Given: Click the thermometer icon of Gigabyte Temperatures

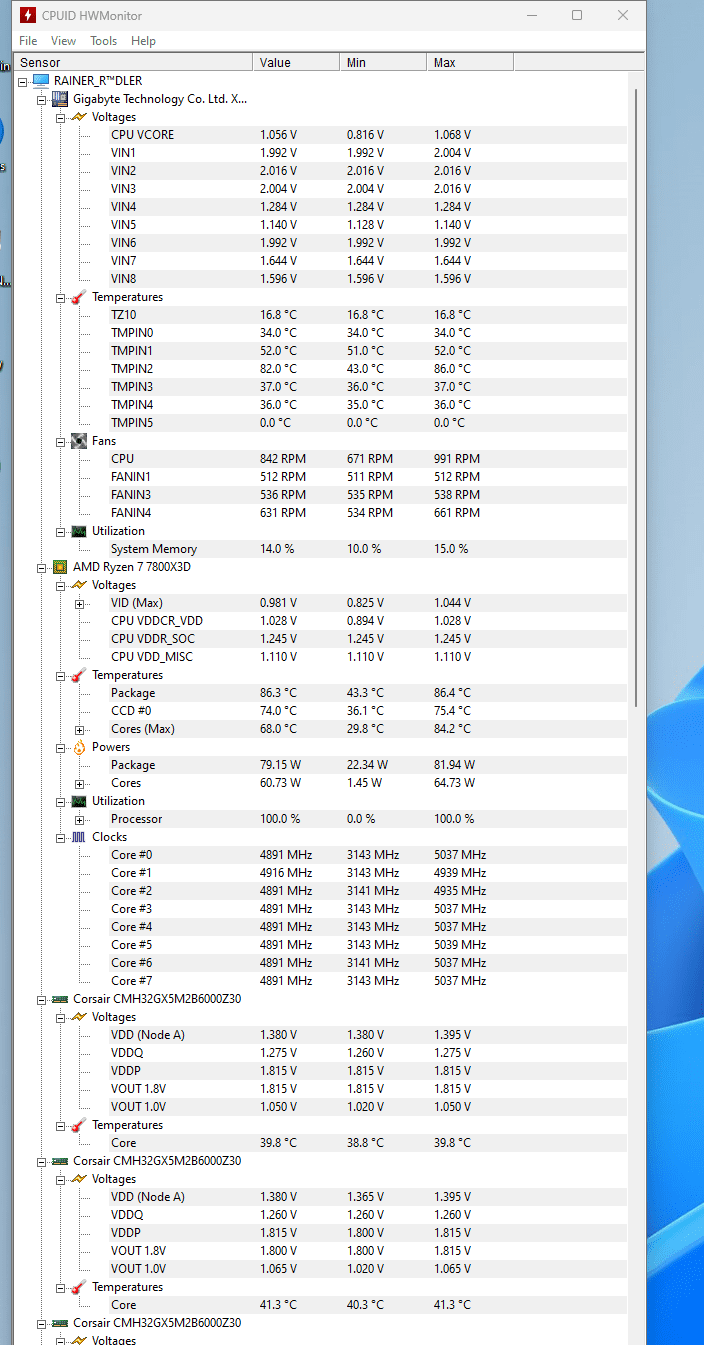Looking at the screenshot, I should [78, 297].
